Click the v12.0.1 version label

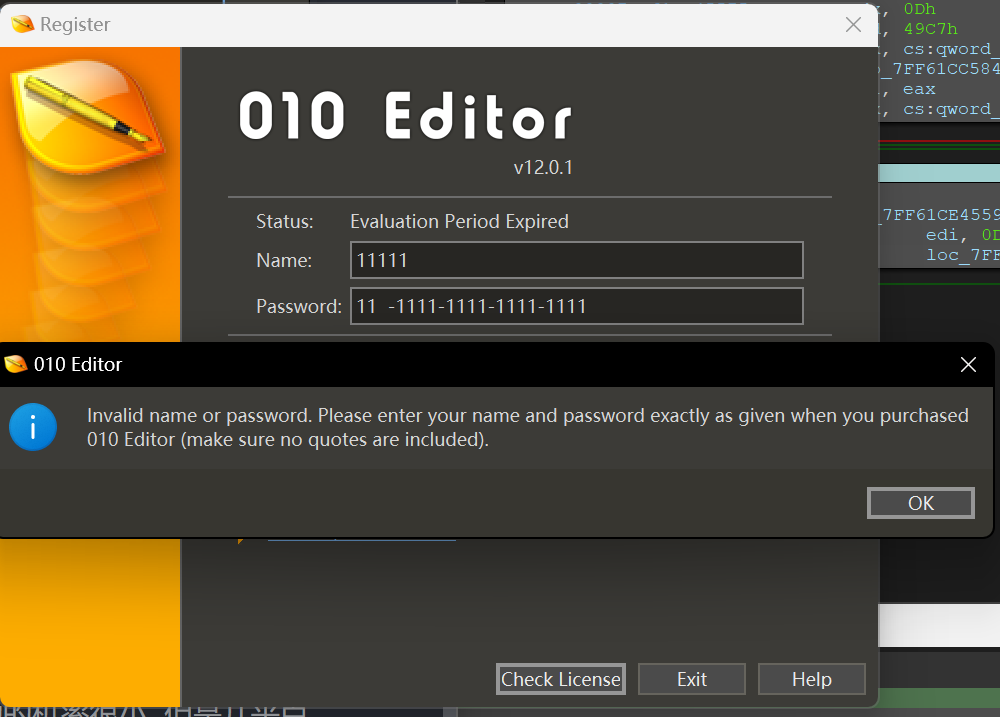(x=543, y=167)
